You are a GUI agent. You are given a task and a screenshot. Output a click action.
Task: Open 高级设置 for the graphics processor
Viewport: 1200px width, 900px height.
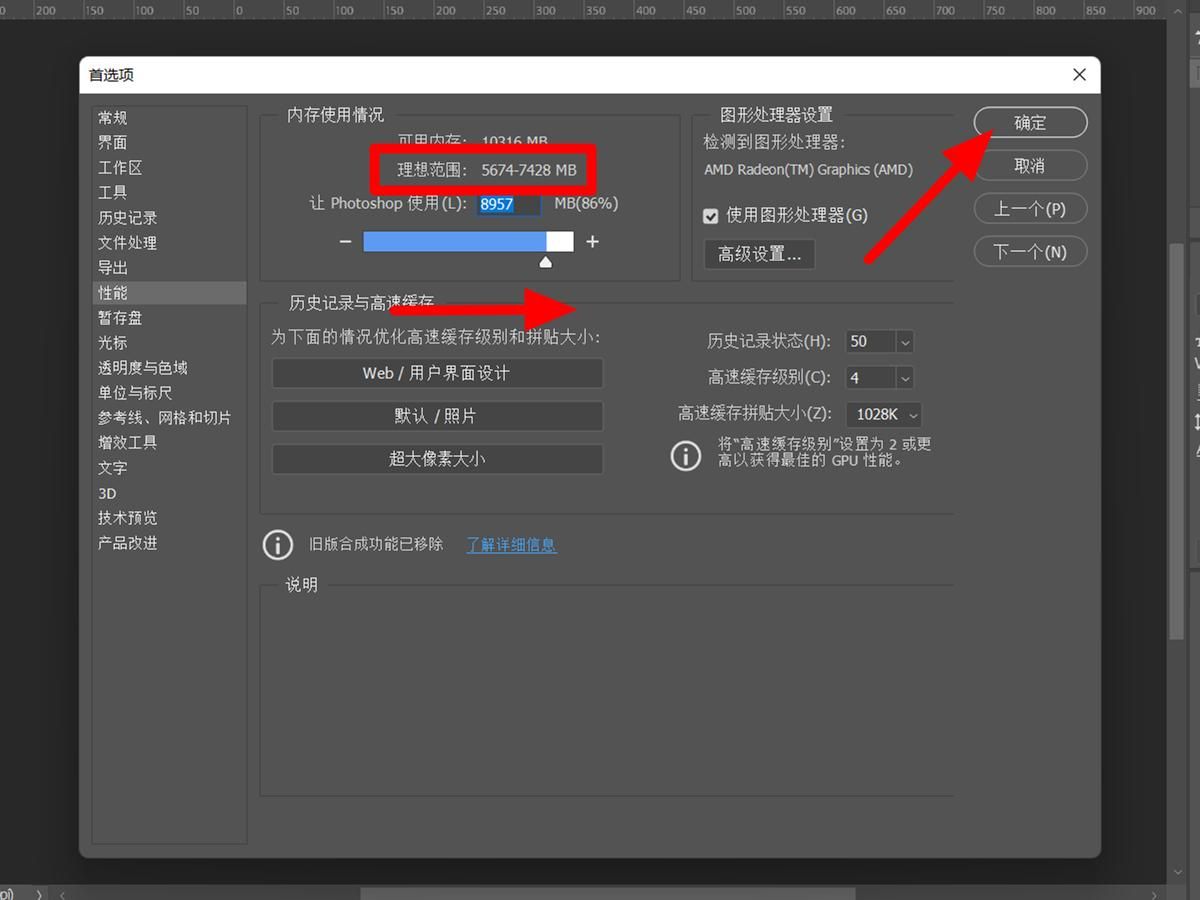pos(759,254)
